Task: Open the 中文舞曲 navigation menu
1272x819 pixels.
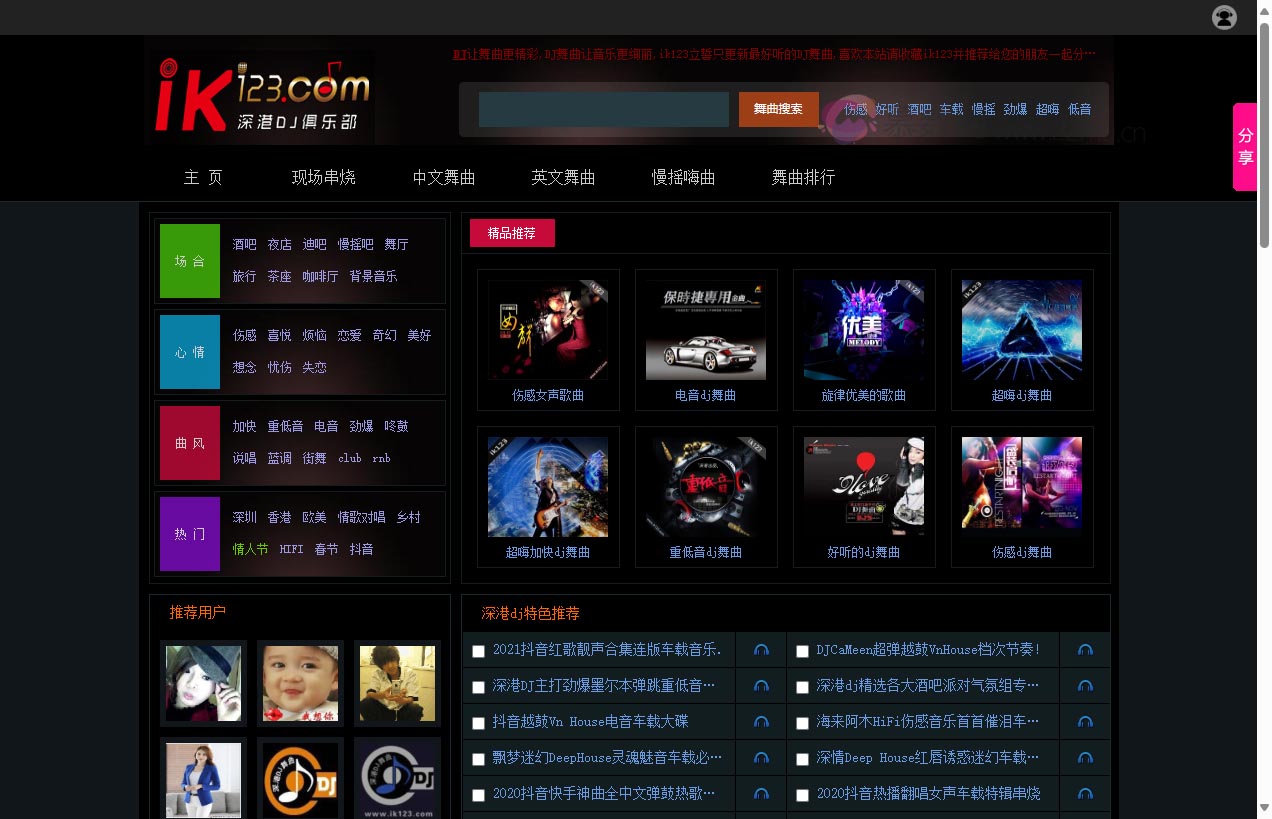Action: pos(444,178)
